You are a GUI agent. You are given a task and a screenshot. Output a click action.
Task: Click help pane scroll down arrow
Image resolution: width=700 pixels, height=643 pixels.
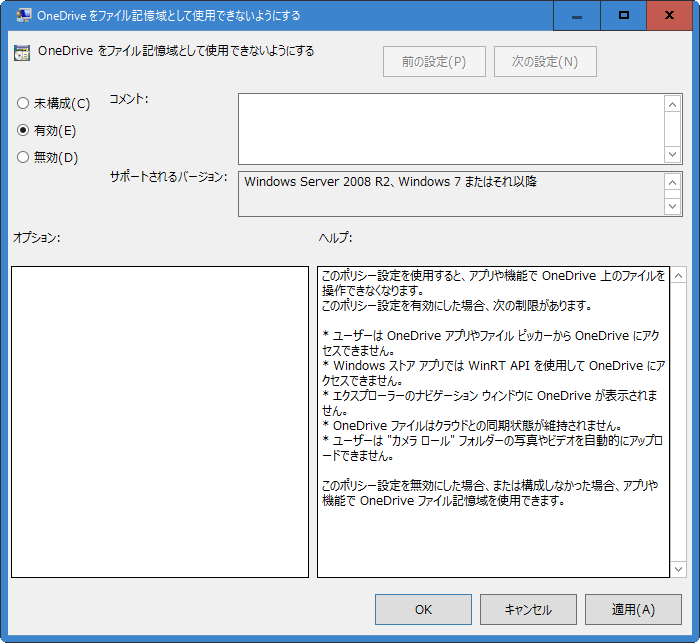click(x=678, y=569)
